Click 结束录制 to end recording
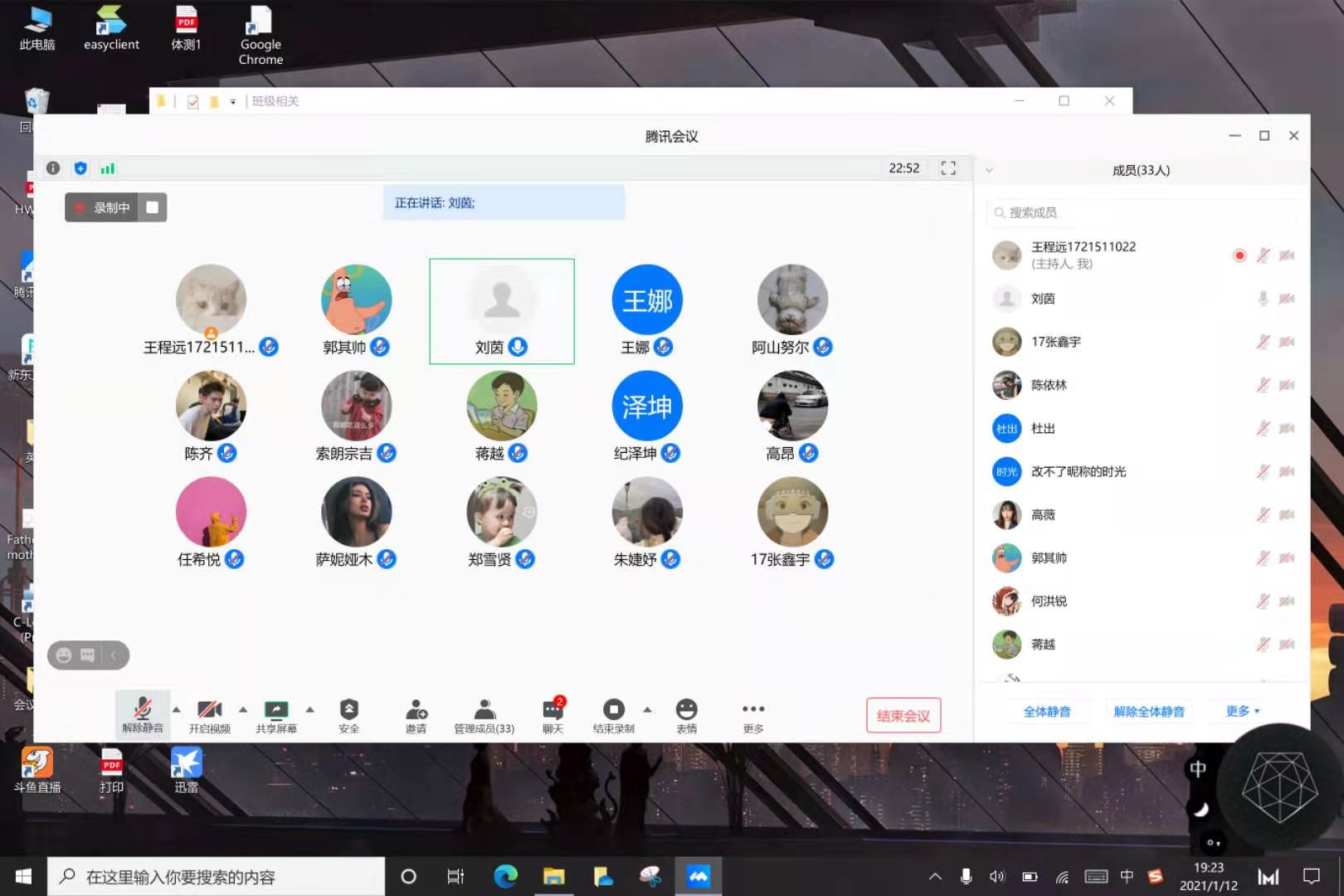 click(x=613, y=716)
